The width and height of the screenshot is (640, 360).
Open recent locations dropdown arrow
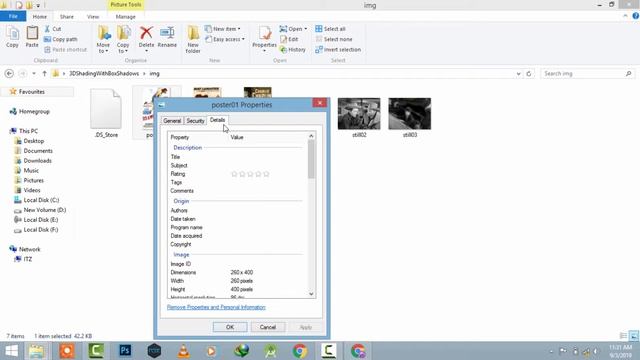34,73
